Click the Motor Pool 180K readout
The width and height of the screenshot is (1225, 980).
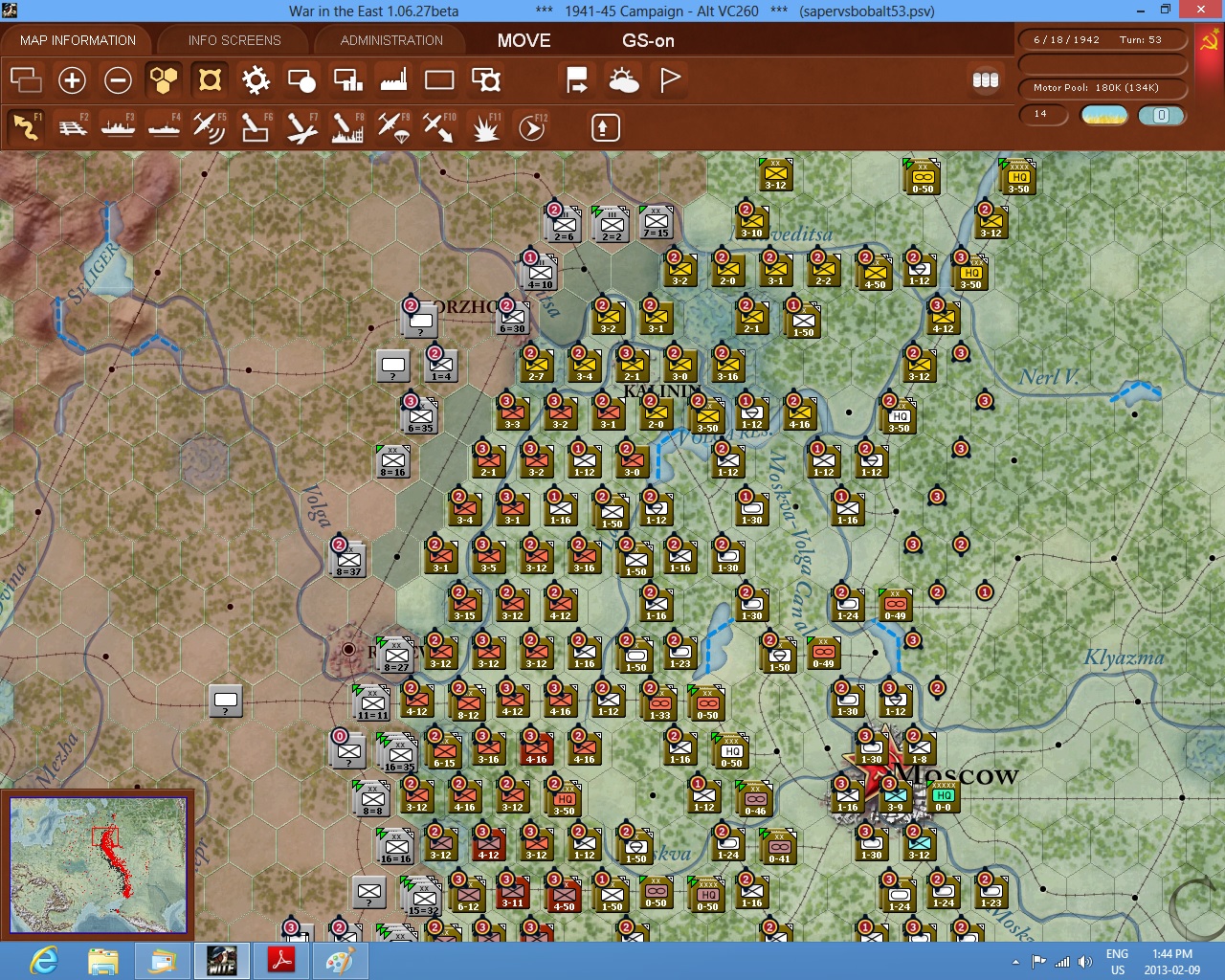1103,87
